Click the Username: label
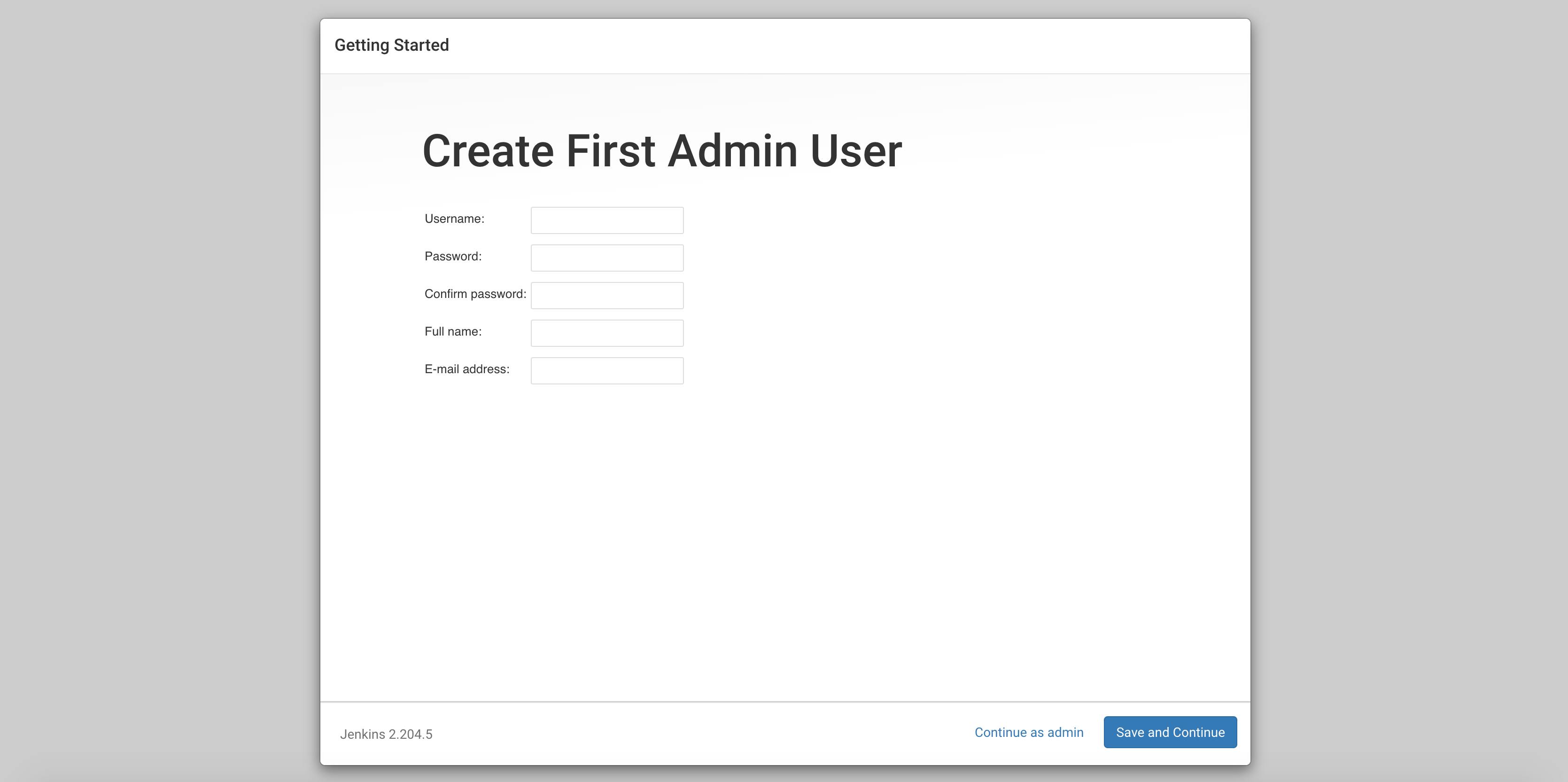The image size is (1568, 782). 454,219
